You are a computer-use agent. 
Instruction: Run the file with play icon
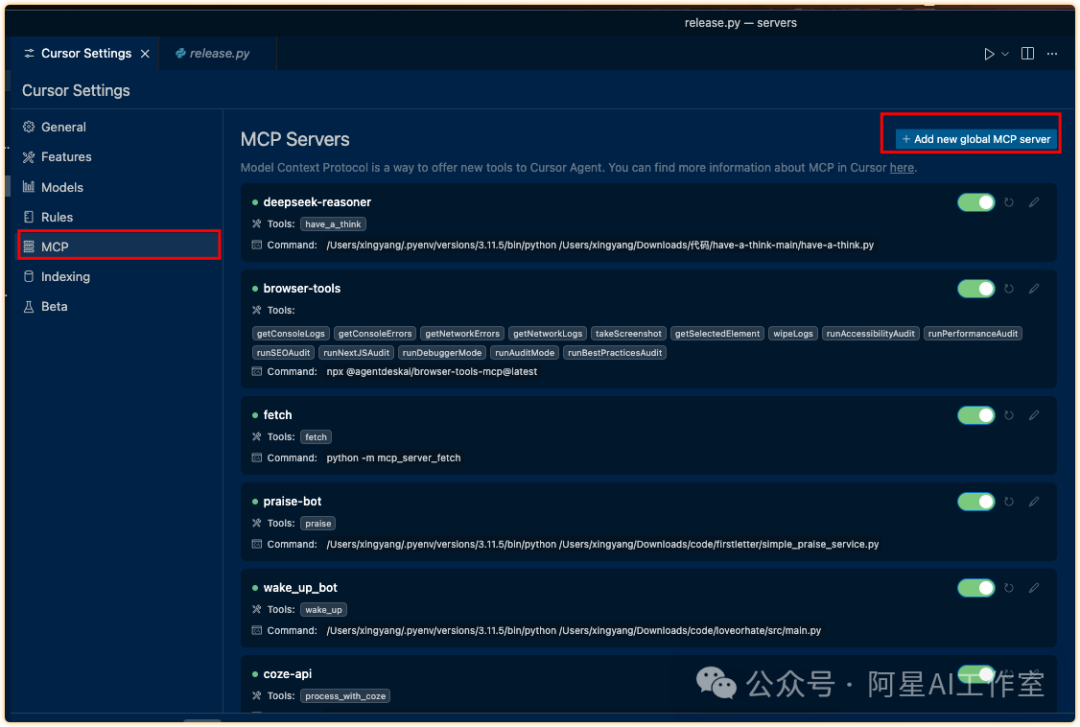[988, 54]
